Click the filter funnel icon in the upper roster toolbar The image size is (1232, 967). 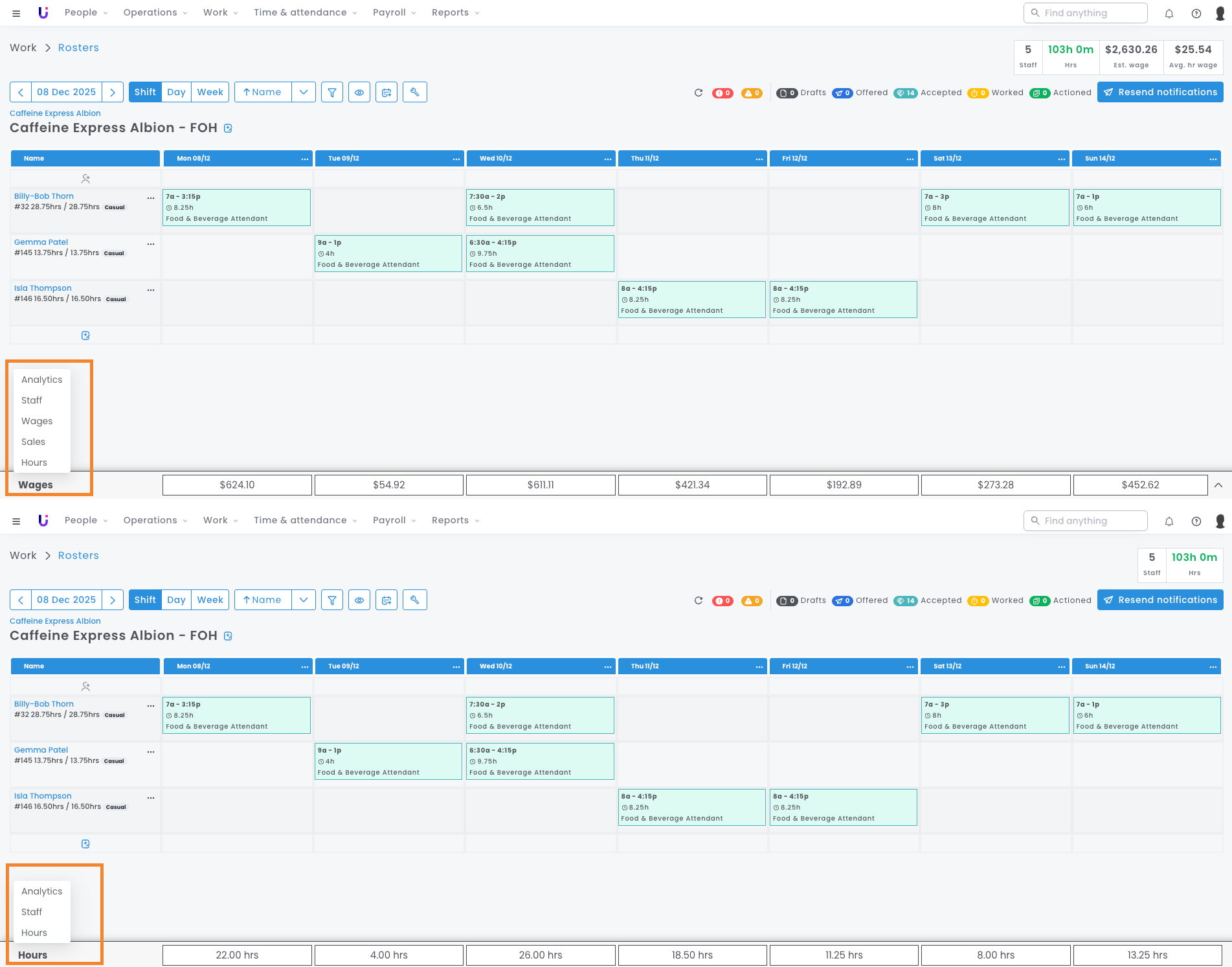pyautogui.click(x=332, y=93)
